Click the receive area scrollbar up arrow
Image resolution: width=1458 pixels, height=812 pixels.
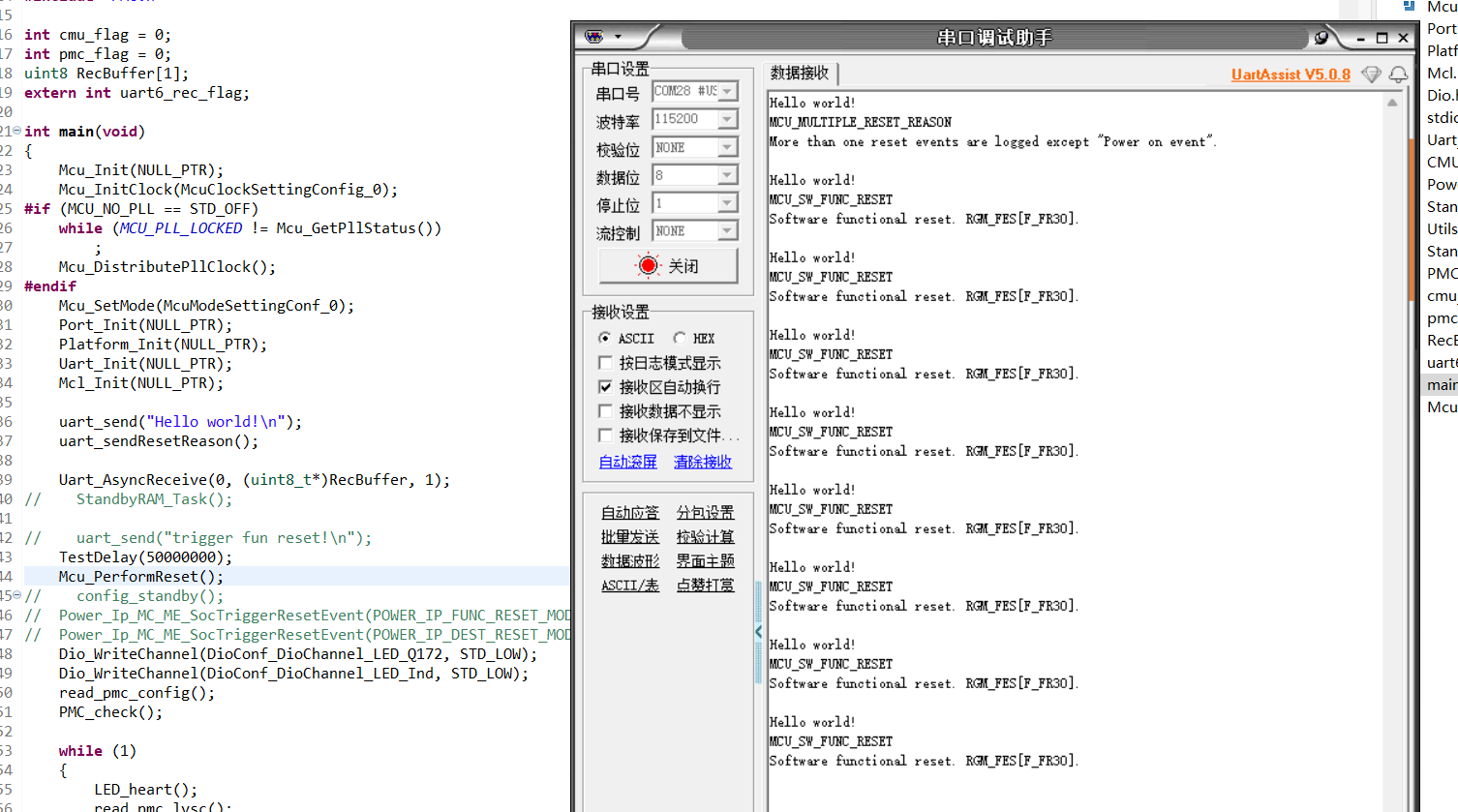tap(1392, 102)
